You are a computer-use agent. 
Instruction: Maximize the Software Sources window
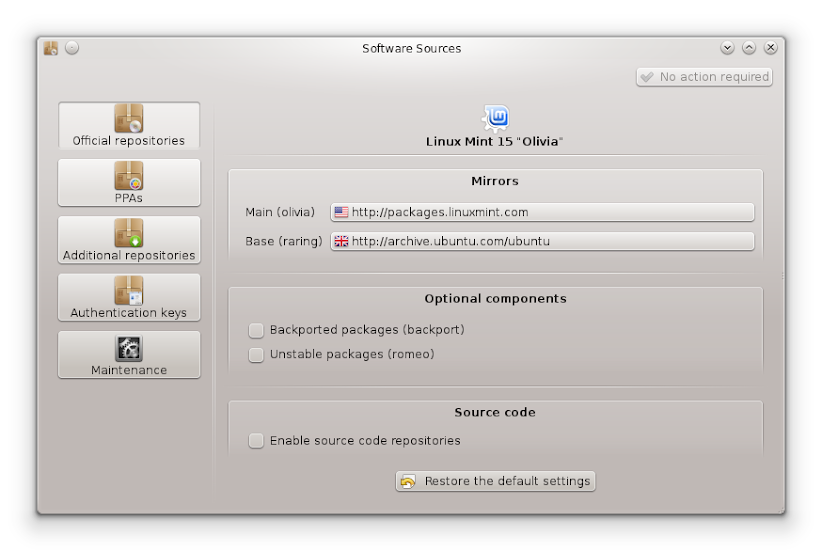(x=749, y=48)
